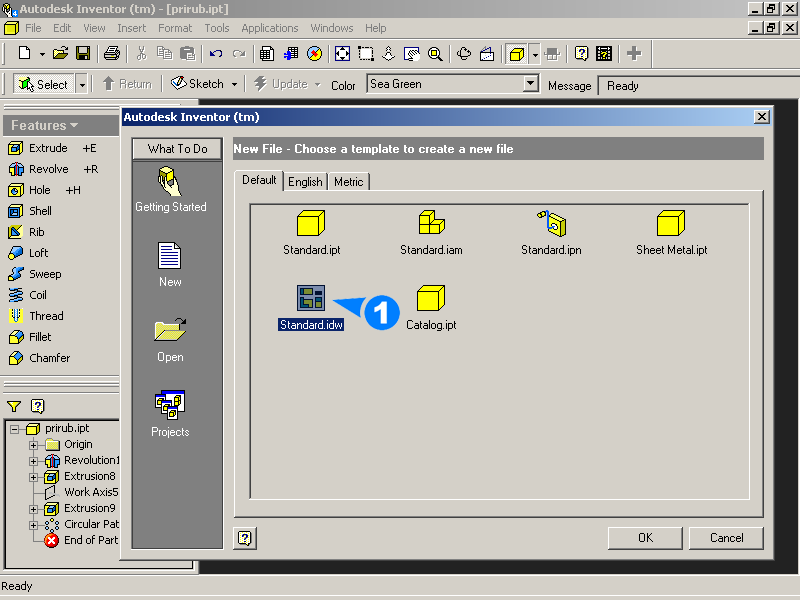Select the Extrude feature tool
This screenshot has height=600, width=800.
coord(47,148)
